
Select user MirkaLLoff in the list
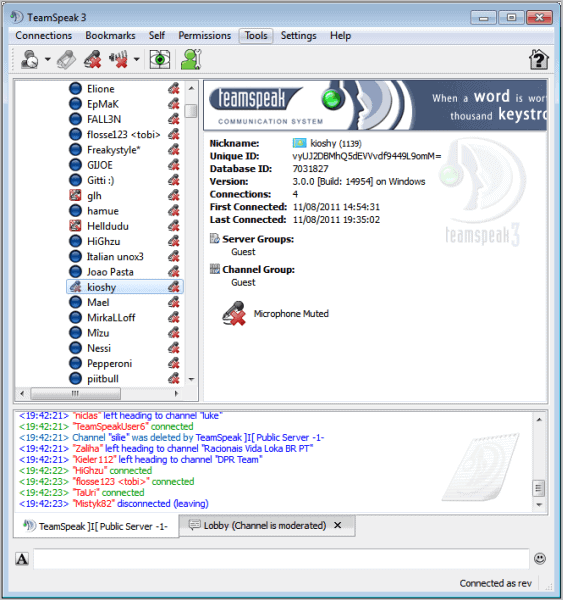pos(111,318)
